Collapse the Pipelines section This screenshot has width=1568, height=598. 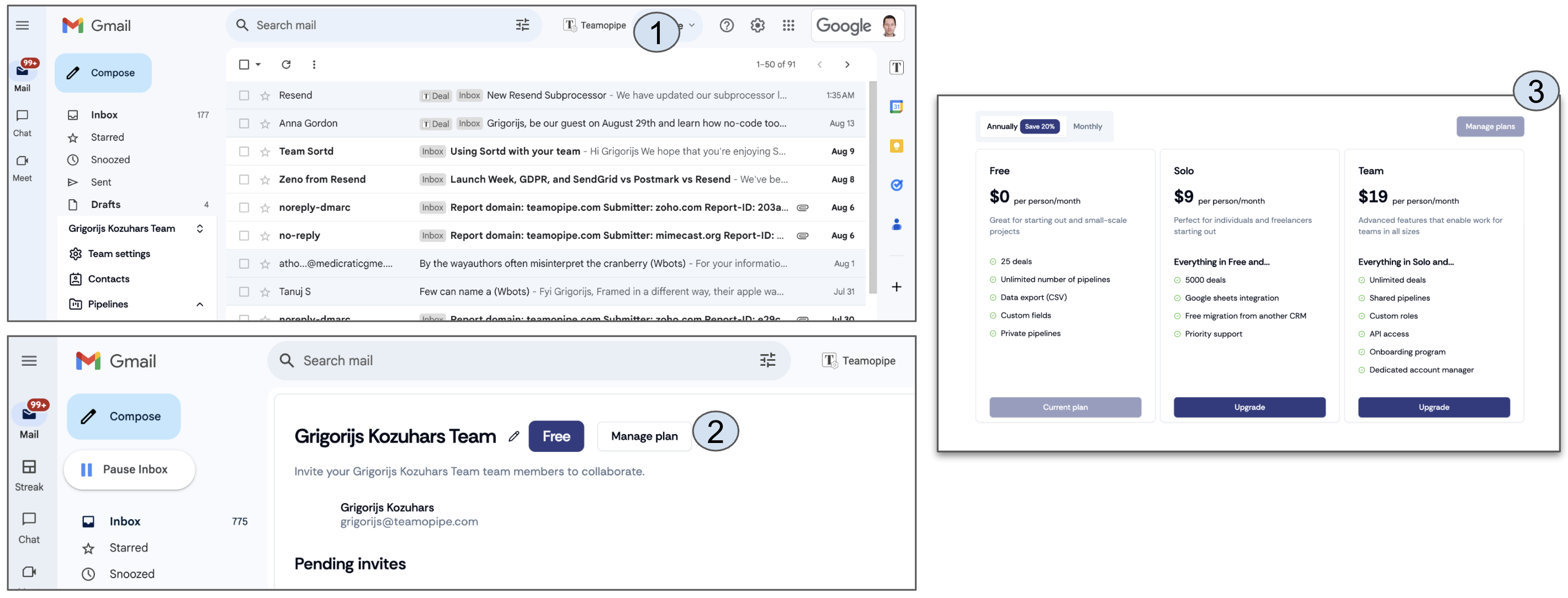tap(200, 304)
